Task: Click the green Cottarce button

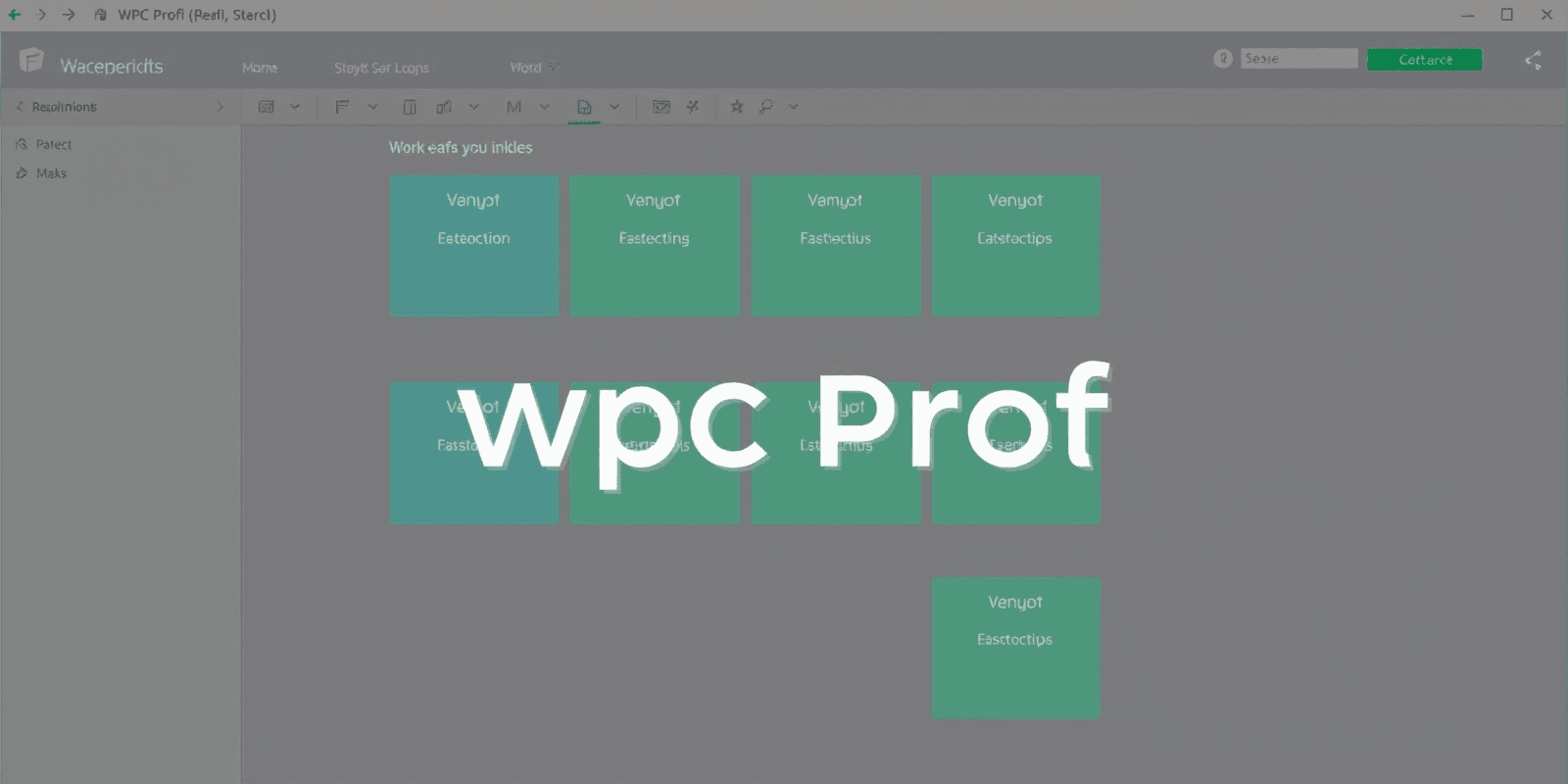Action: [x=1425, y=60]
